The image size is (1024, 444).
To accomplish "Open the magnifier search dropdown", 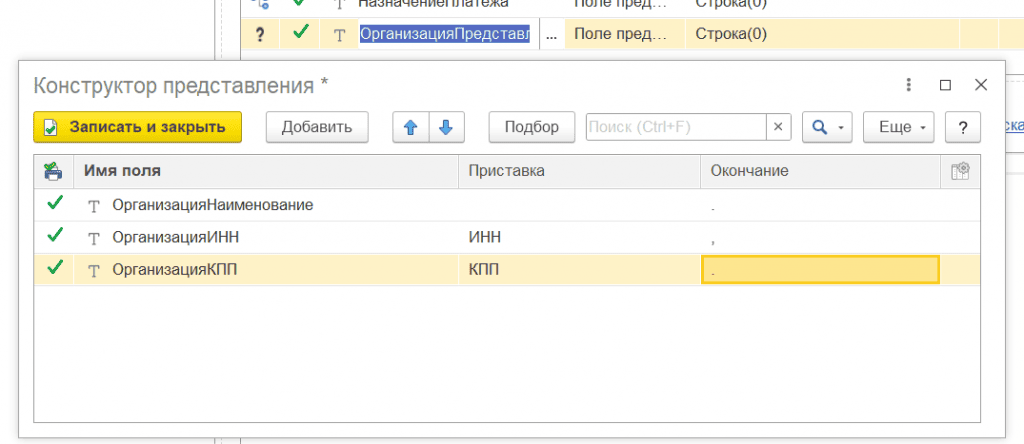I will tap(827, 127).
